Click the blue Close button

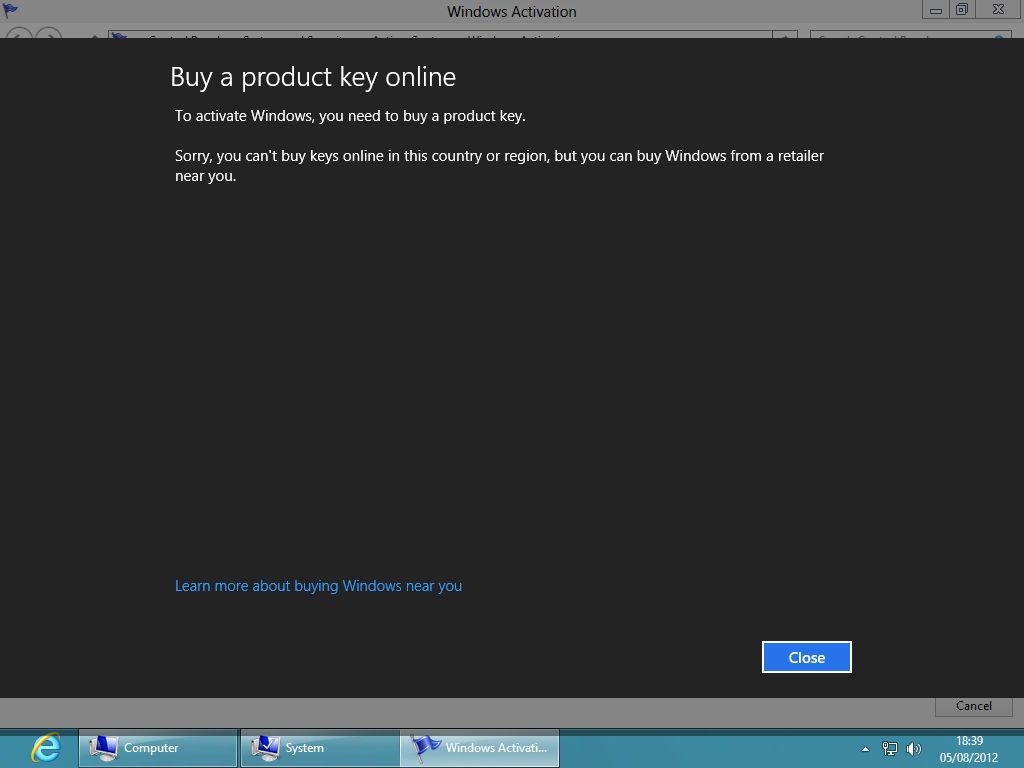pos(806,657)
